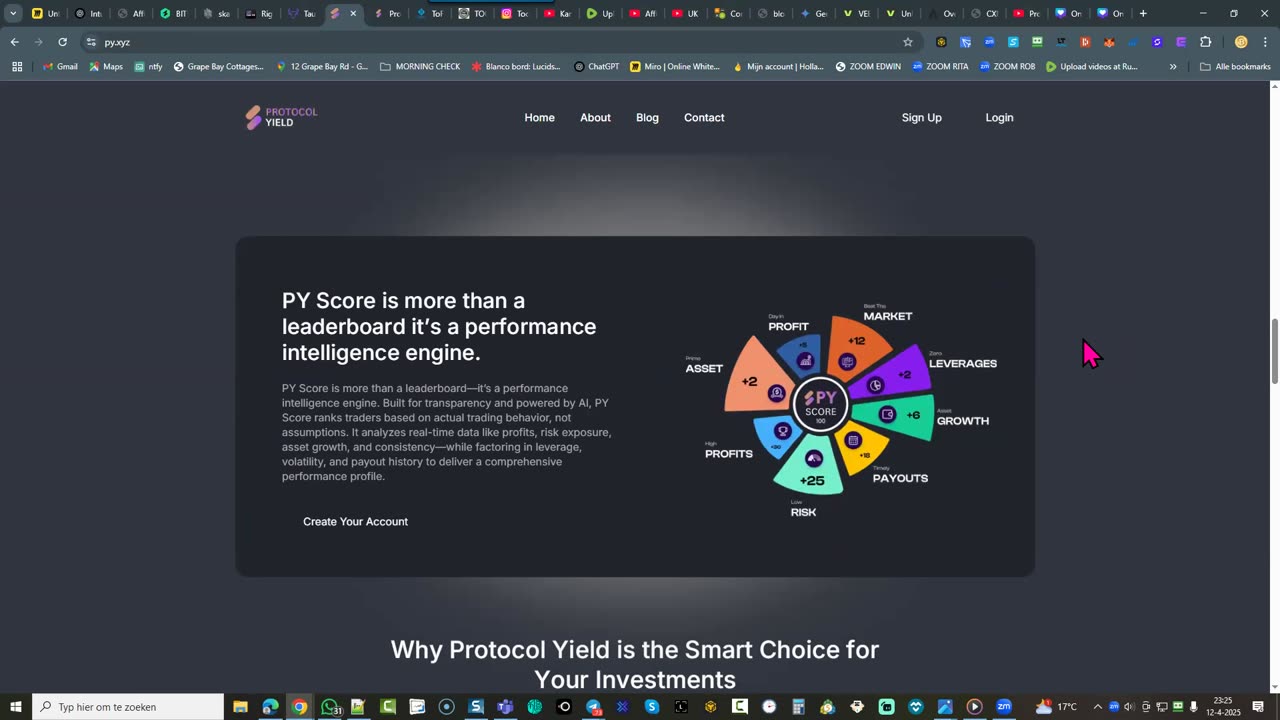
Task: Click the Login link
Action: coord(999,118)
